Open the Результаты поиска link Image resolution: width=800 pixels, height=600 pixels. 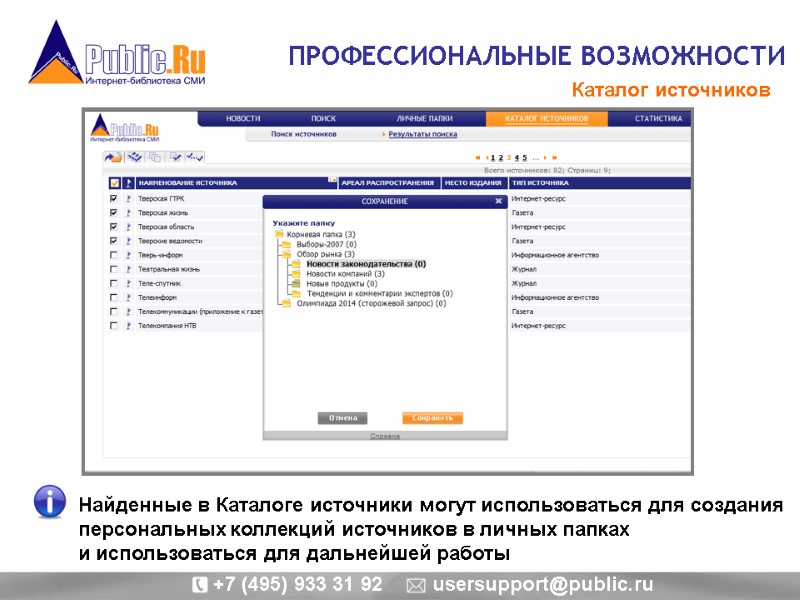coord(422,134)
